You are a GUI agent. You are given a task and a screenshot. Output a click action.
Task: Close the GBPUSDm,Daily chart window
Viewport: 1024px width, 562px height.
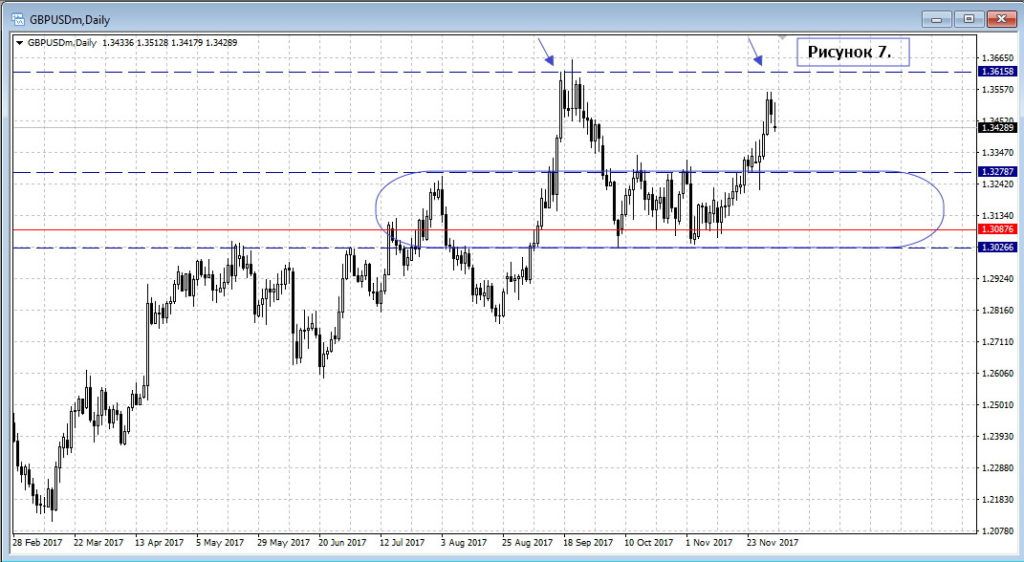click(1000, 18)
